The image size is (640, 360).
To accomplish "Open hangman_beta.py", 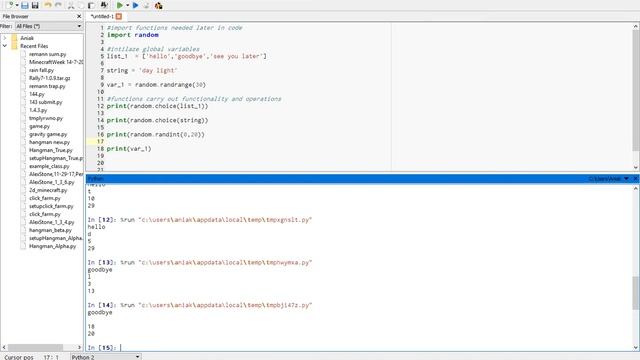I will (x=50, y=230).
